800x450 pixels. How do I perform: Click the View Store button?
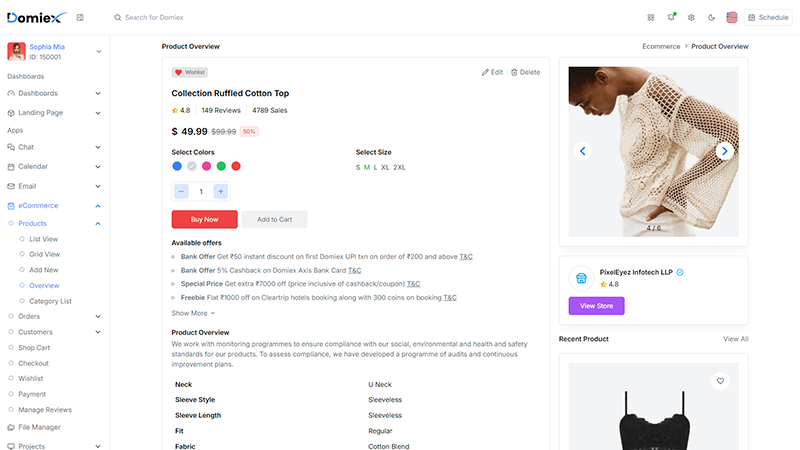(596, 306)
